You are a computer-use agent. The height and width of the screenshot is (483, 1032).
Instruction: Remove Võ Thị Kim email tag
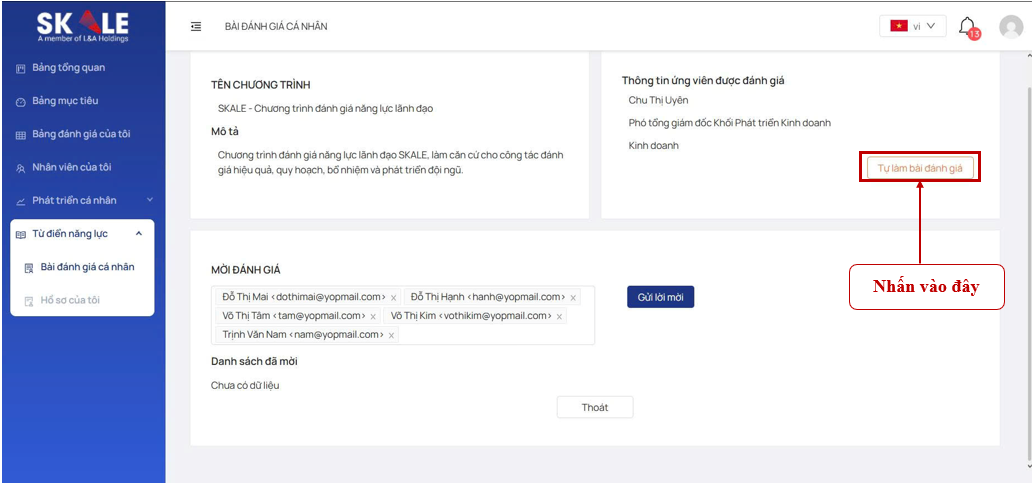pyautogui.click(x=559, y=316)
